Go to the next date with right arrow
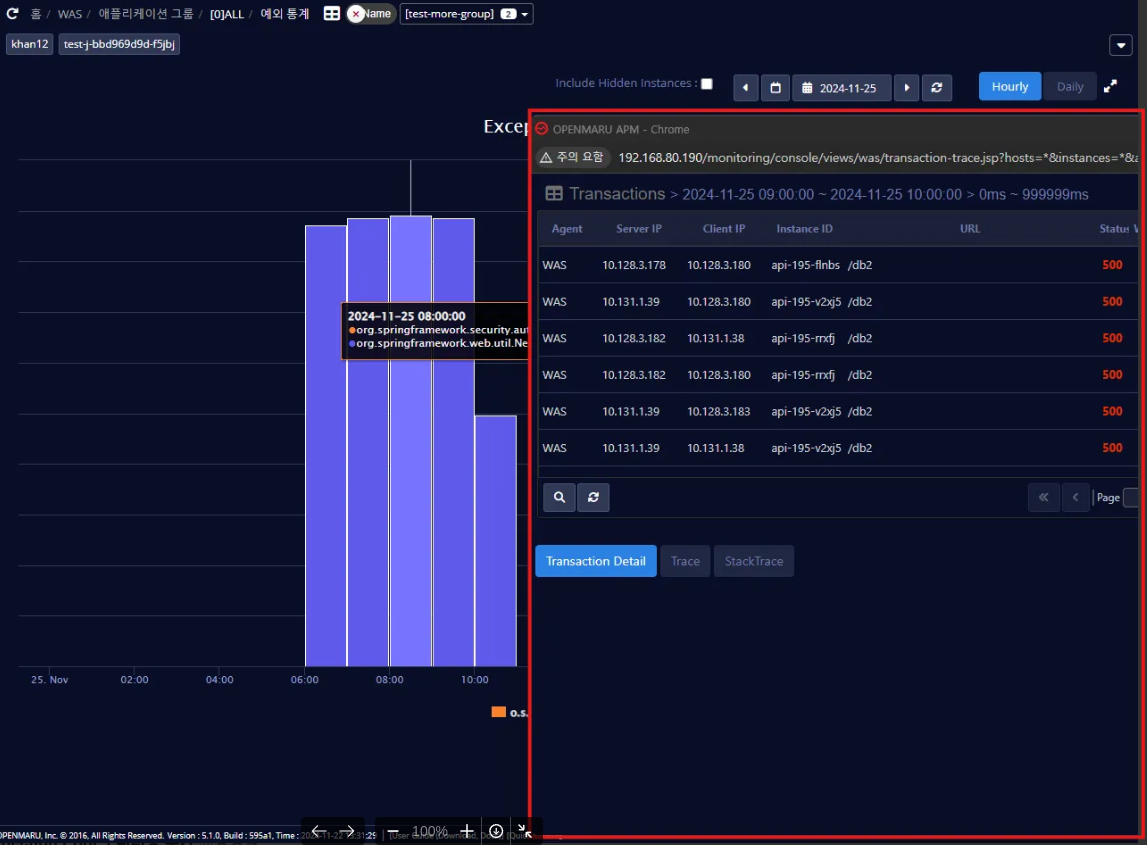Image resolution: width=1147 pixels, height=845 pixels. pyautogui.click(x=906, y=88)
